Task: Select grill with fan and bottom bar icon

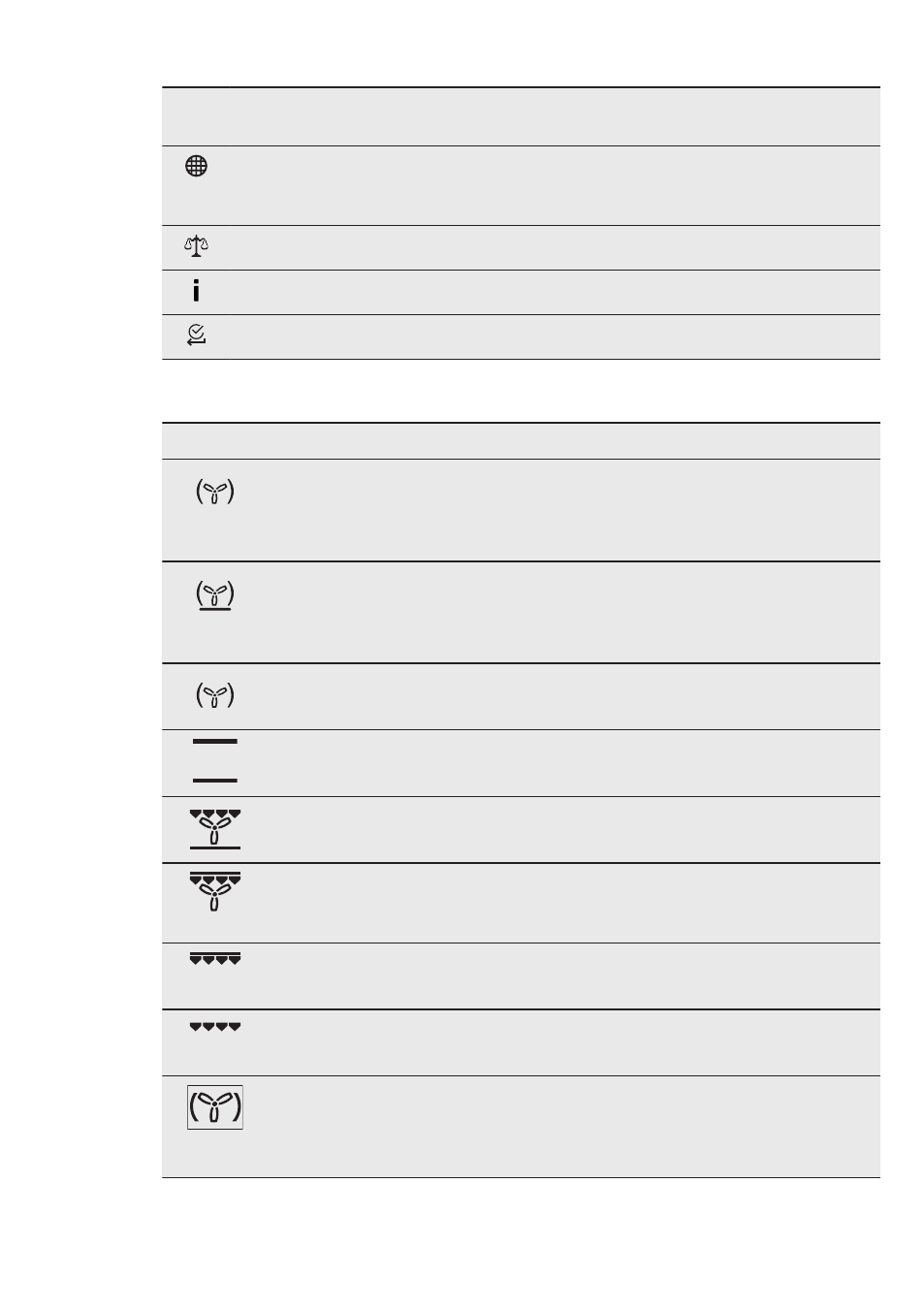Action: (x=215, y=829)
